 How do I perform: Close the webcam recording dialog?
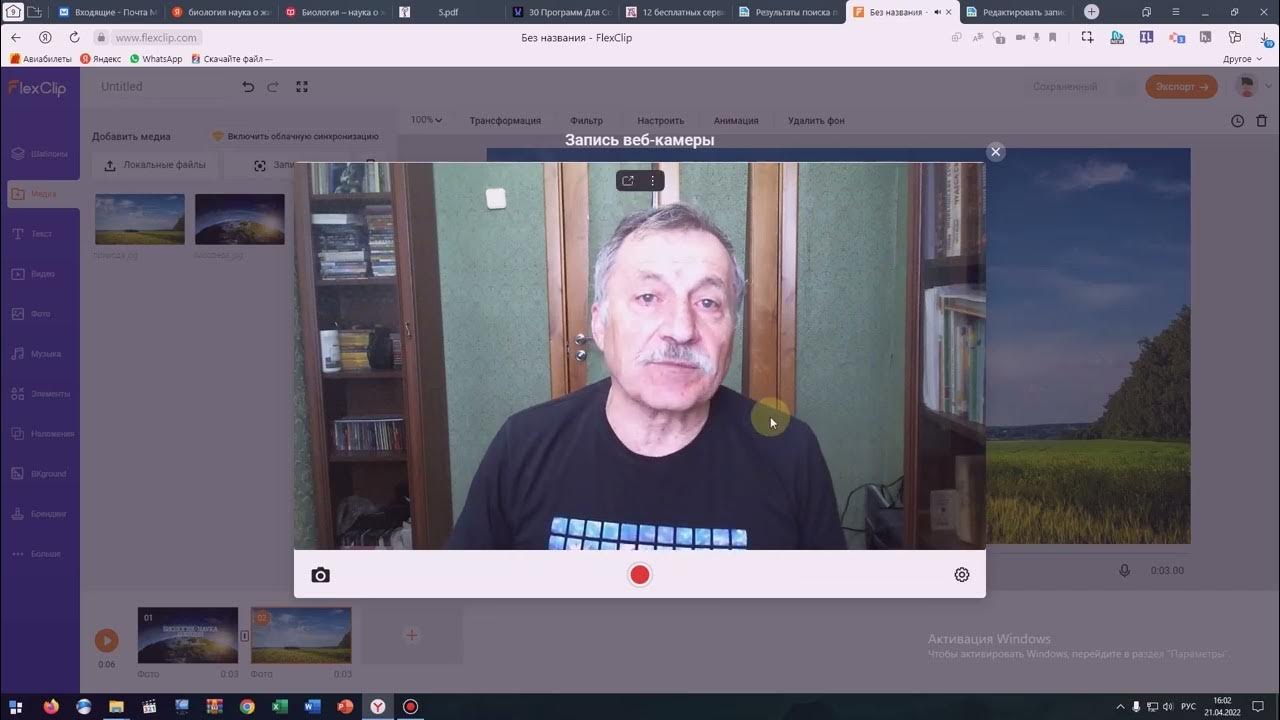click(995, 152)
